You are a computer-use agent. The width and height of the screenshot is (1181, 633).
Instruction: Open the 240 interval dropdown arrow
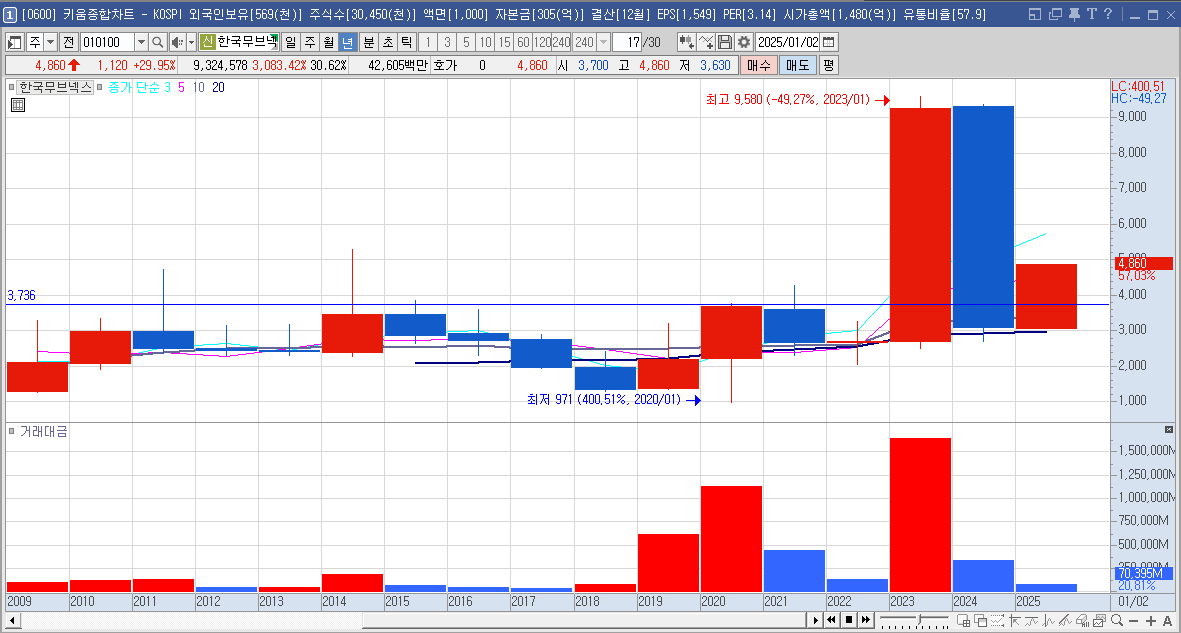point(603,42)
